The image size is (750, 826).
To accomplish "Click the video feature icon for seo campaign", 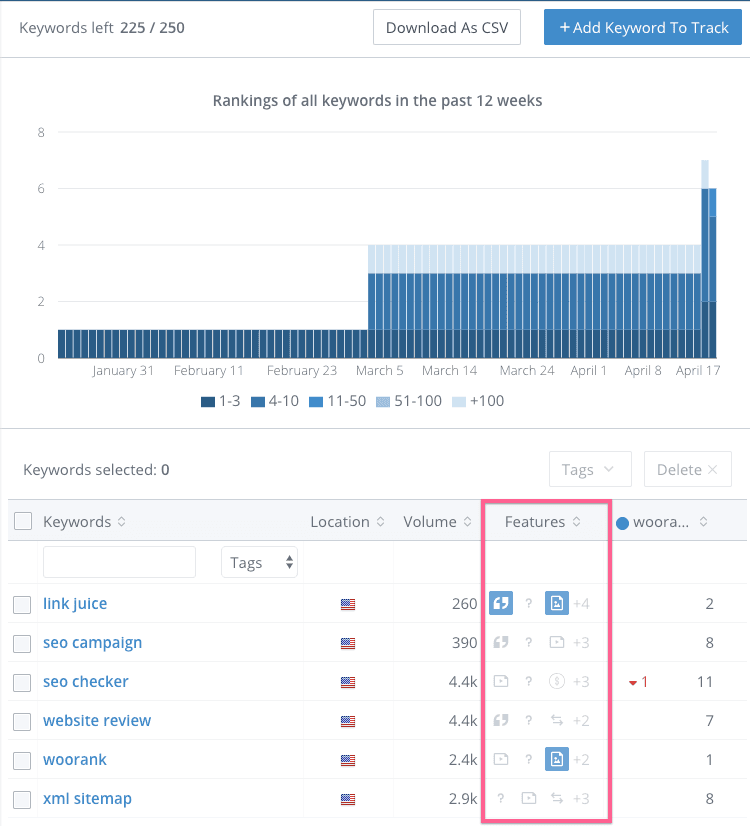I will [557, 642].
